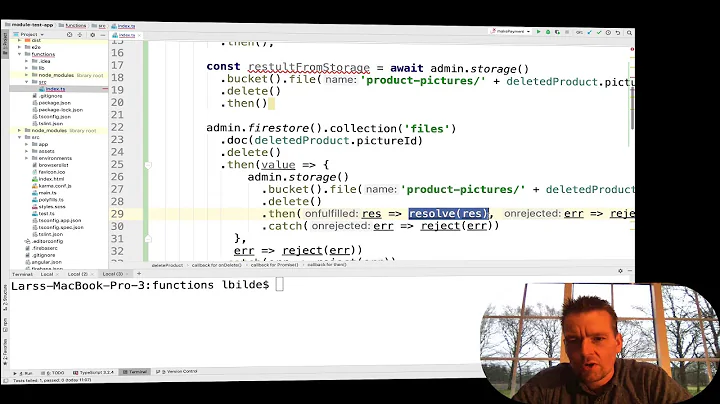Open polyfills.ts in project tree
720x404 pixels.
coord(48,200)
